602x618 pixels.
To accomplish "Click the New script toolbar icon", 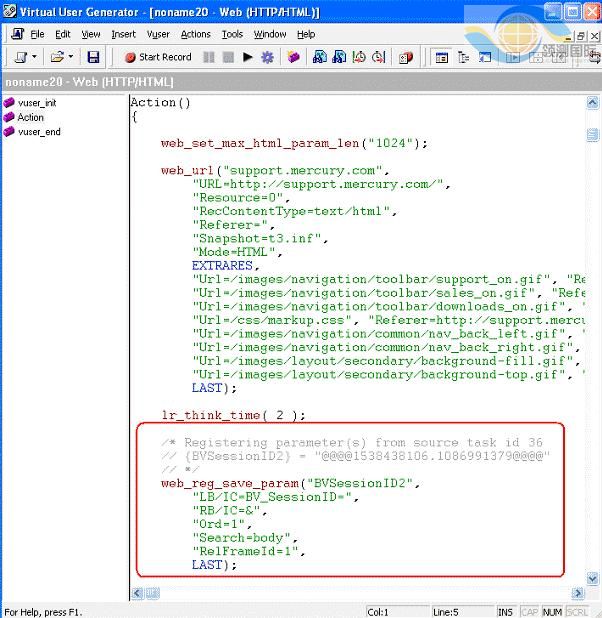I will (x=20, y=58).
